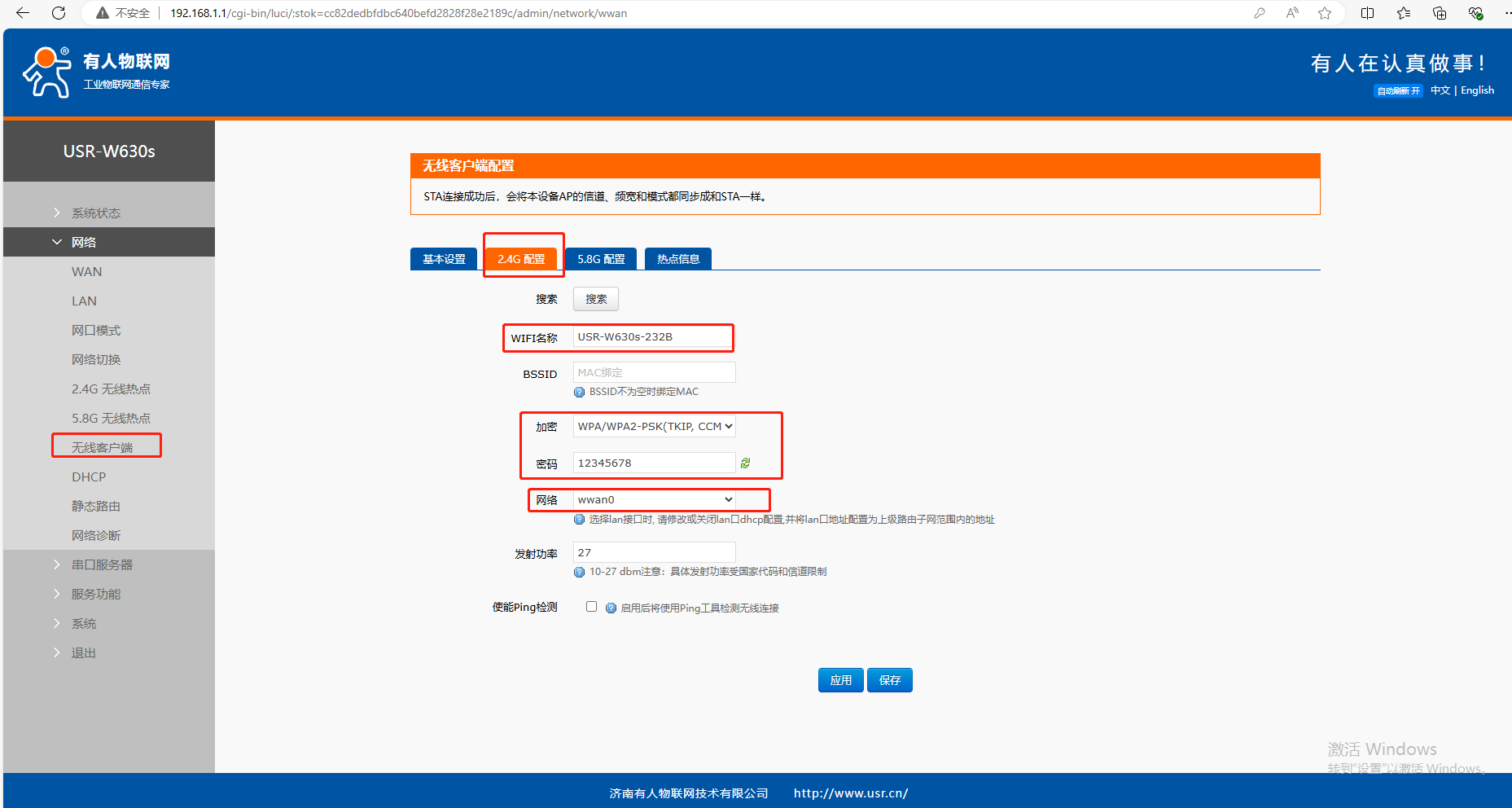Enable the 使能Ping检测 checkbox
The height and width of the screenshot is (808, 1512).
coord(592,607)
